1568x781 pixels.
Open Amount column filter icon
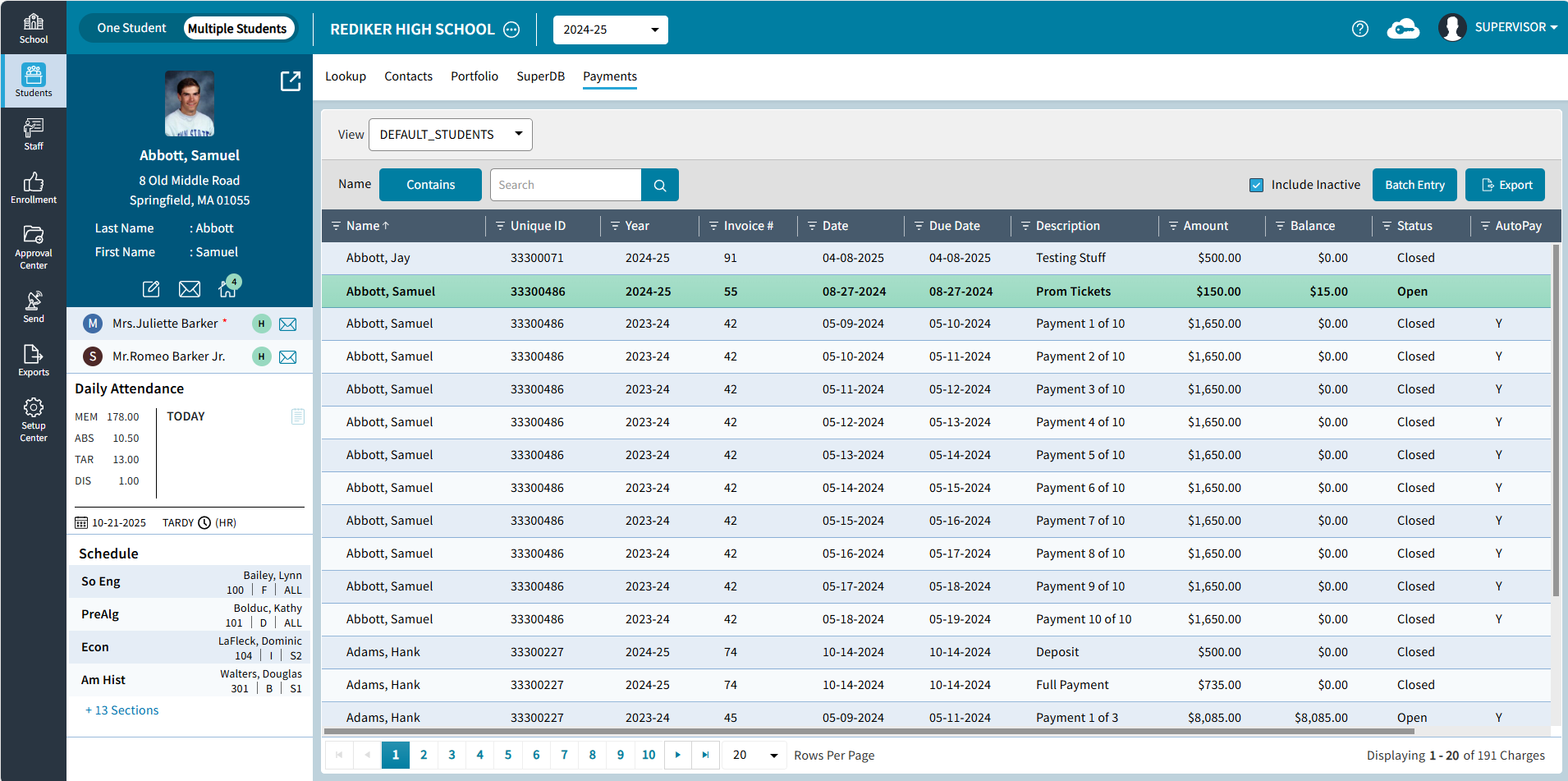pyautogui.click(x=1173, y=226)
